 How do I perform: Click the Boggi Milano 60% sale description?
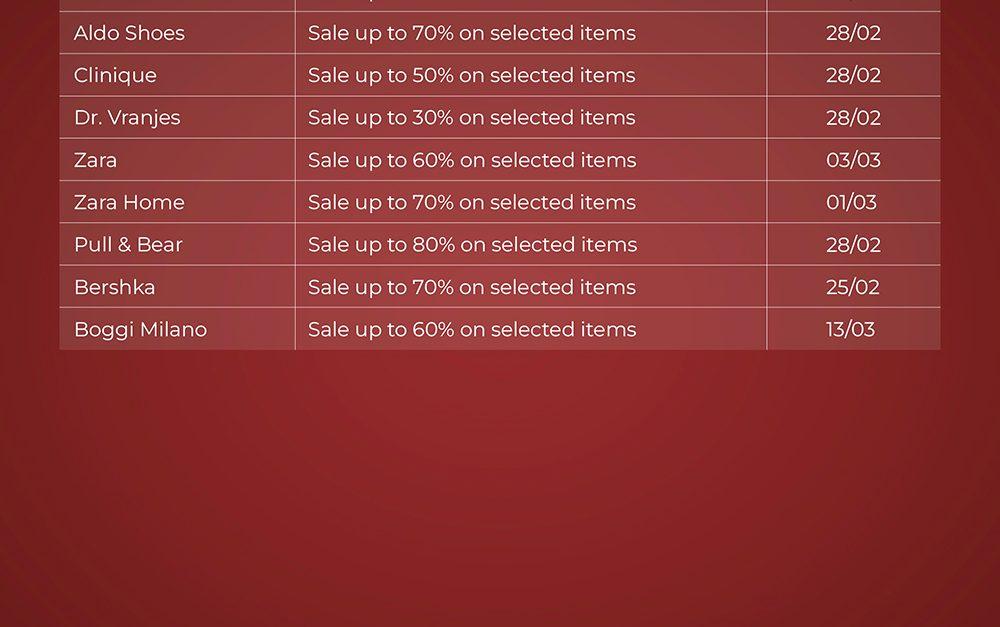point(471,329)
